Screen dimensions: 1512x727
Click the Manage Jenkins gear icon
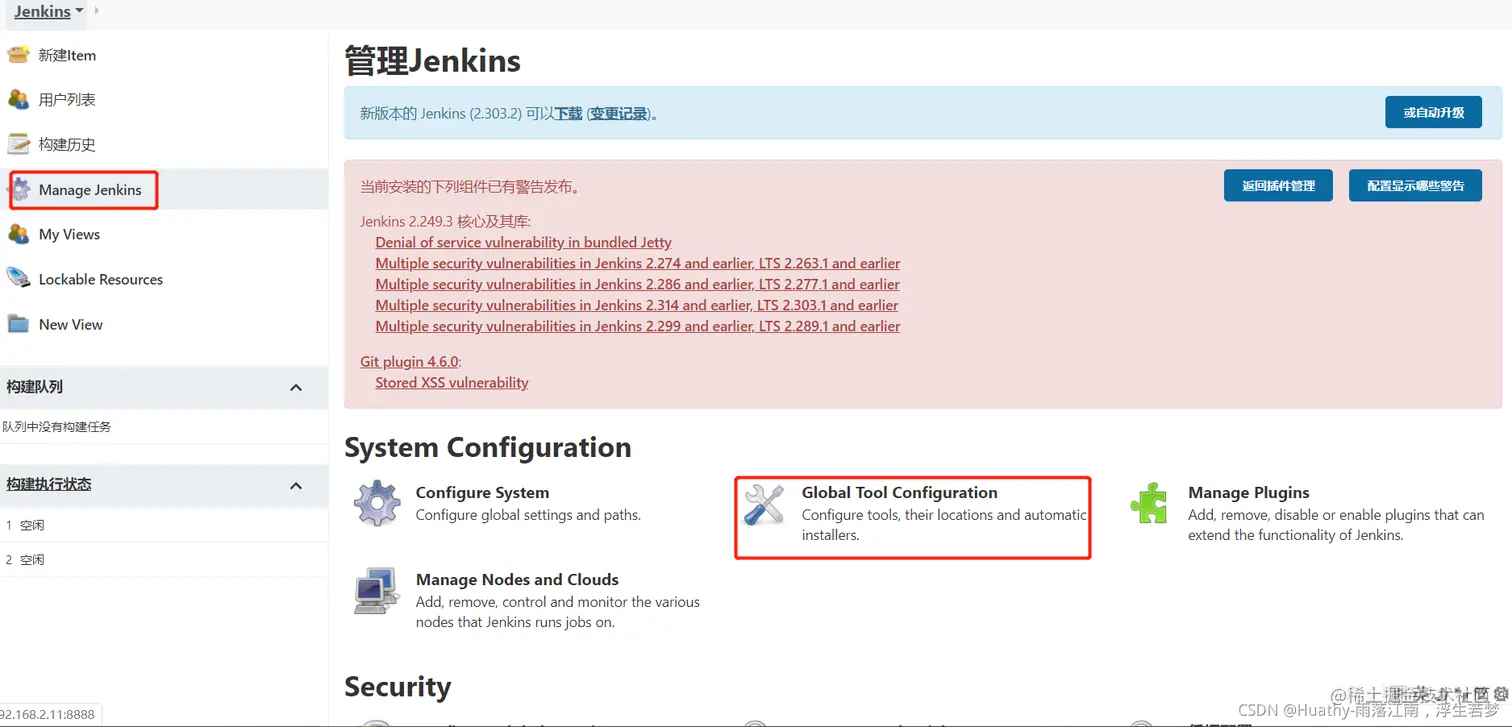(x=20, y=189)
